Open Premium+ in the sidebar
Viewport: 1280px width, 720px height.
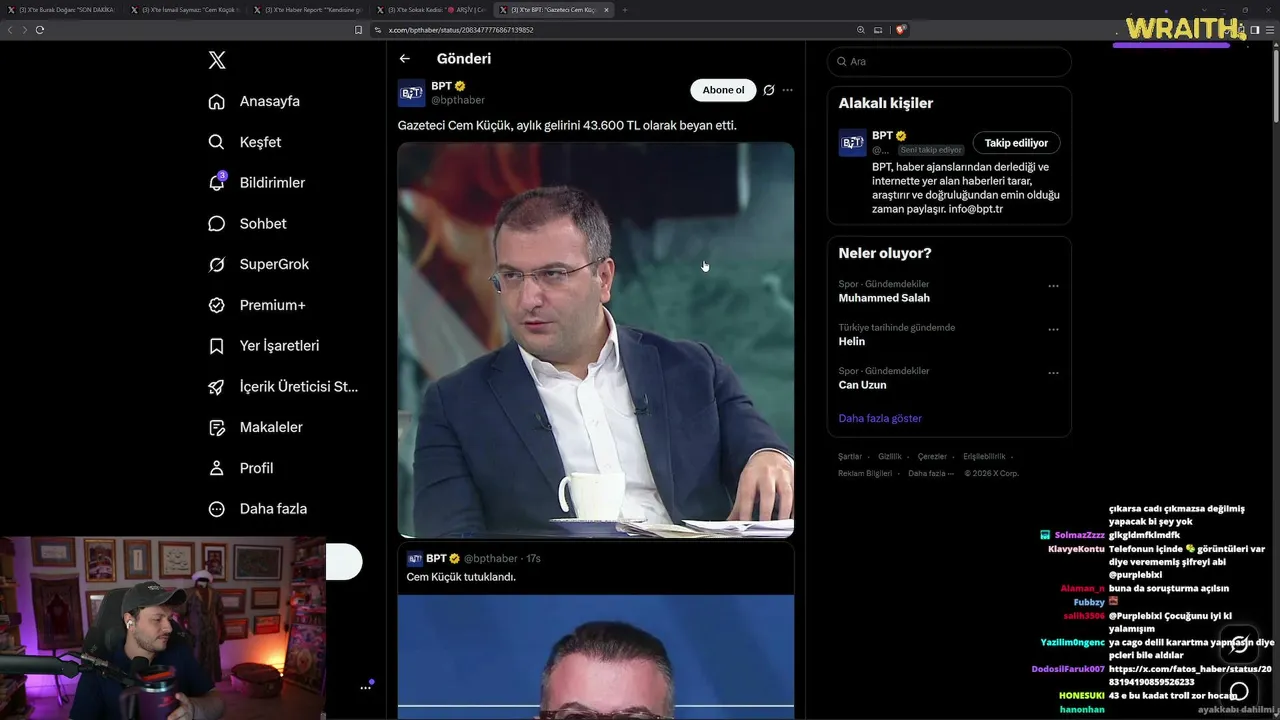coord(256,305)
